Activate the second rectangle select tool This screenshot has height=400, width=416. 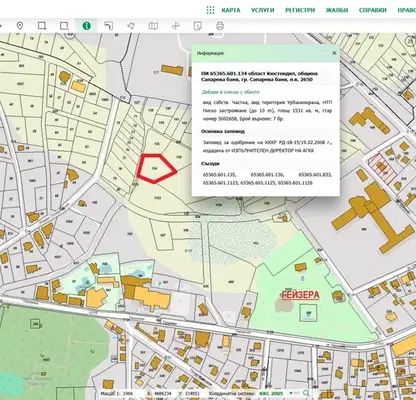point(64,26)
